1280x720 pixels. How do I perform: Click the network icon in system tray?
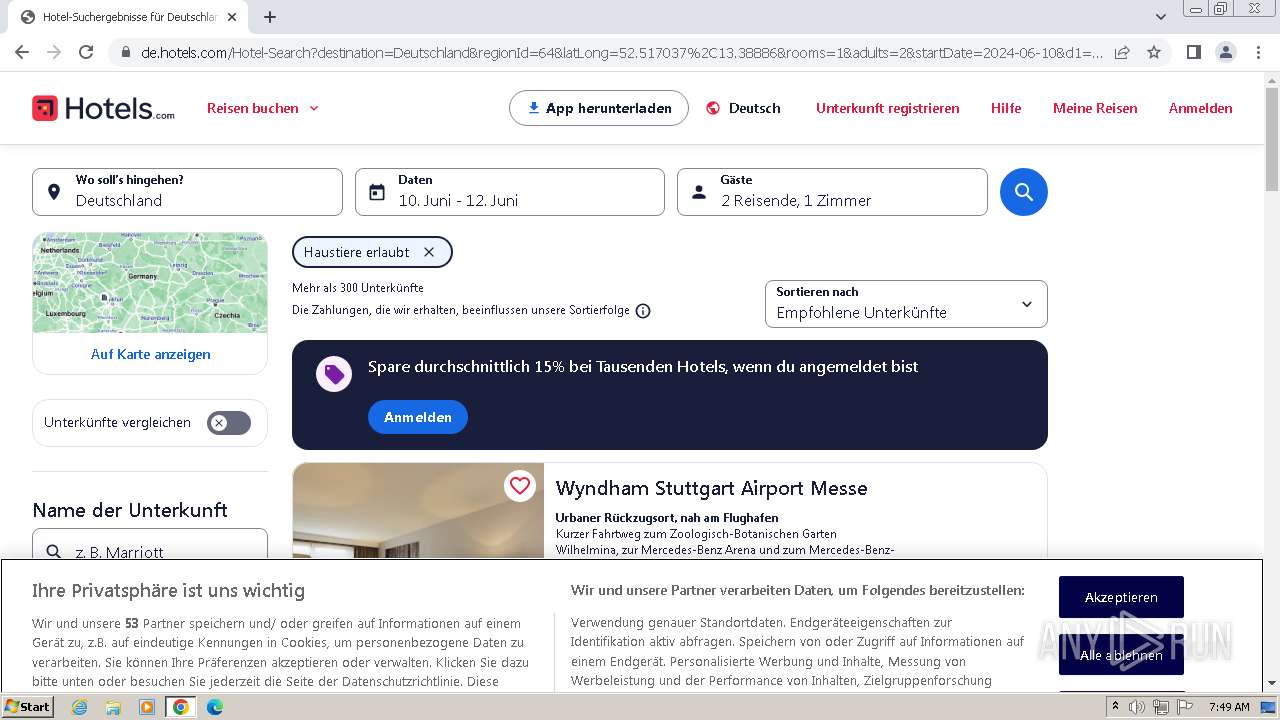[x=1161, y=707]
